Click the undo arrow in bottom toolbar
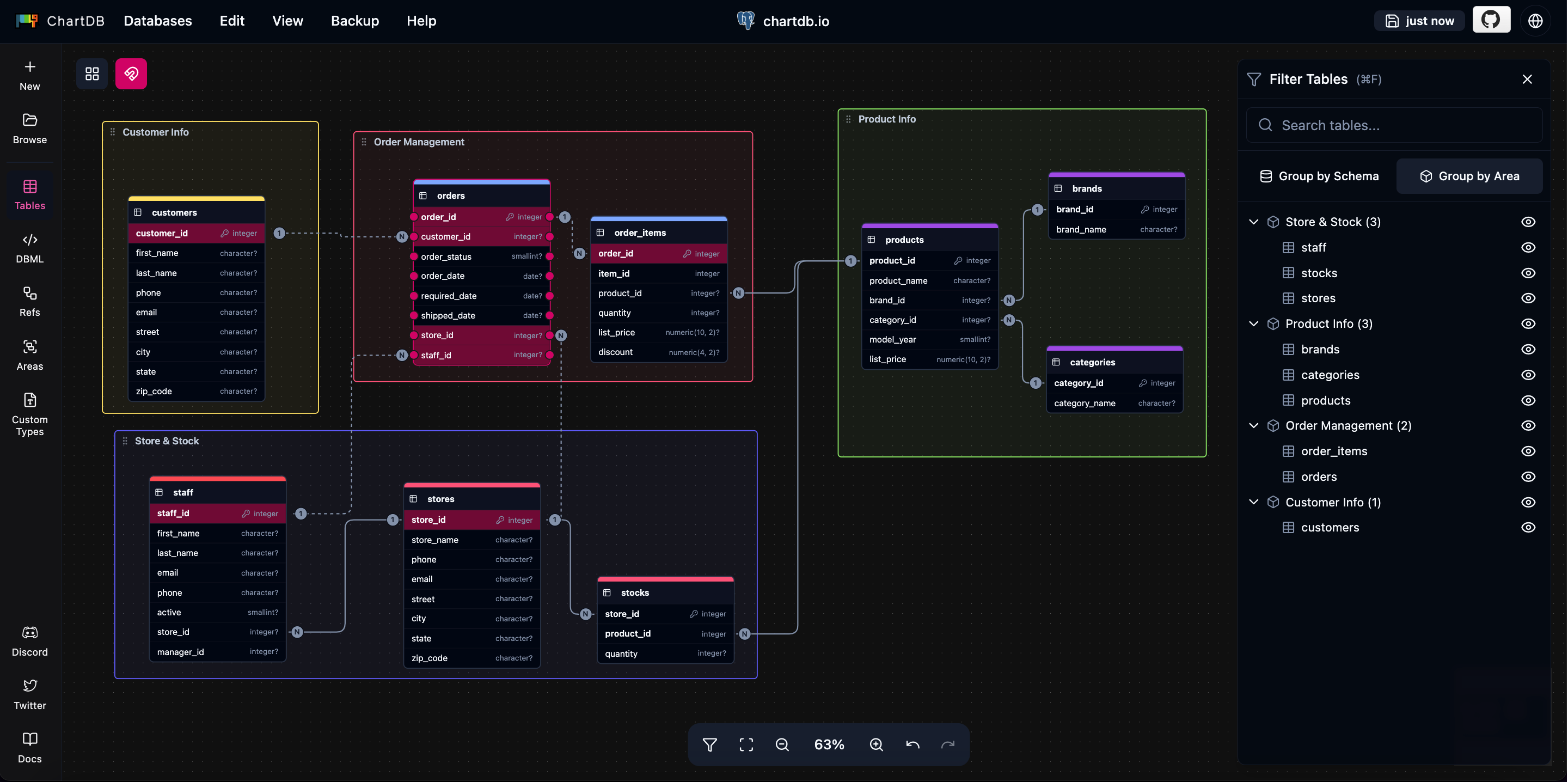This screenshot has height=782, width=1568. pyautogui.click(x=912, y=744)
